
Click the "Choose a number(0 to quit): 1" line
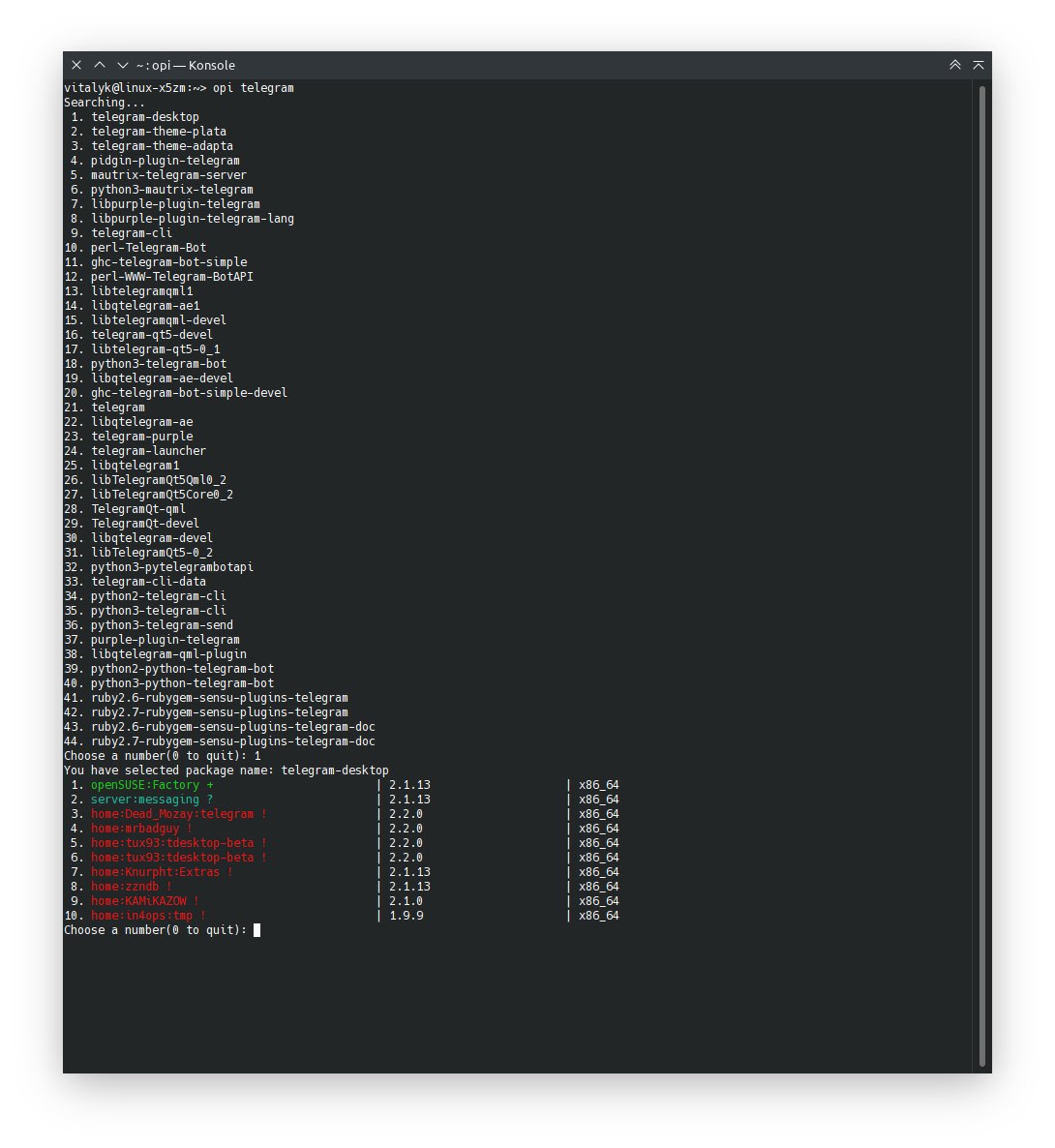click(162, 756)
